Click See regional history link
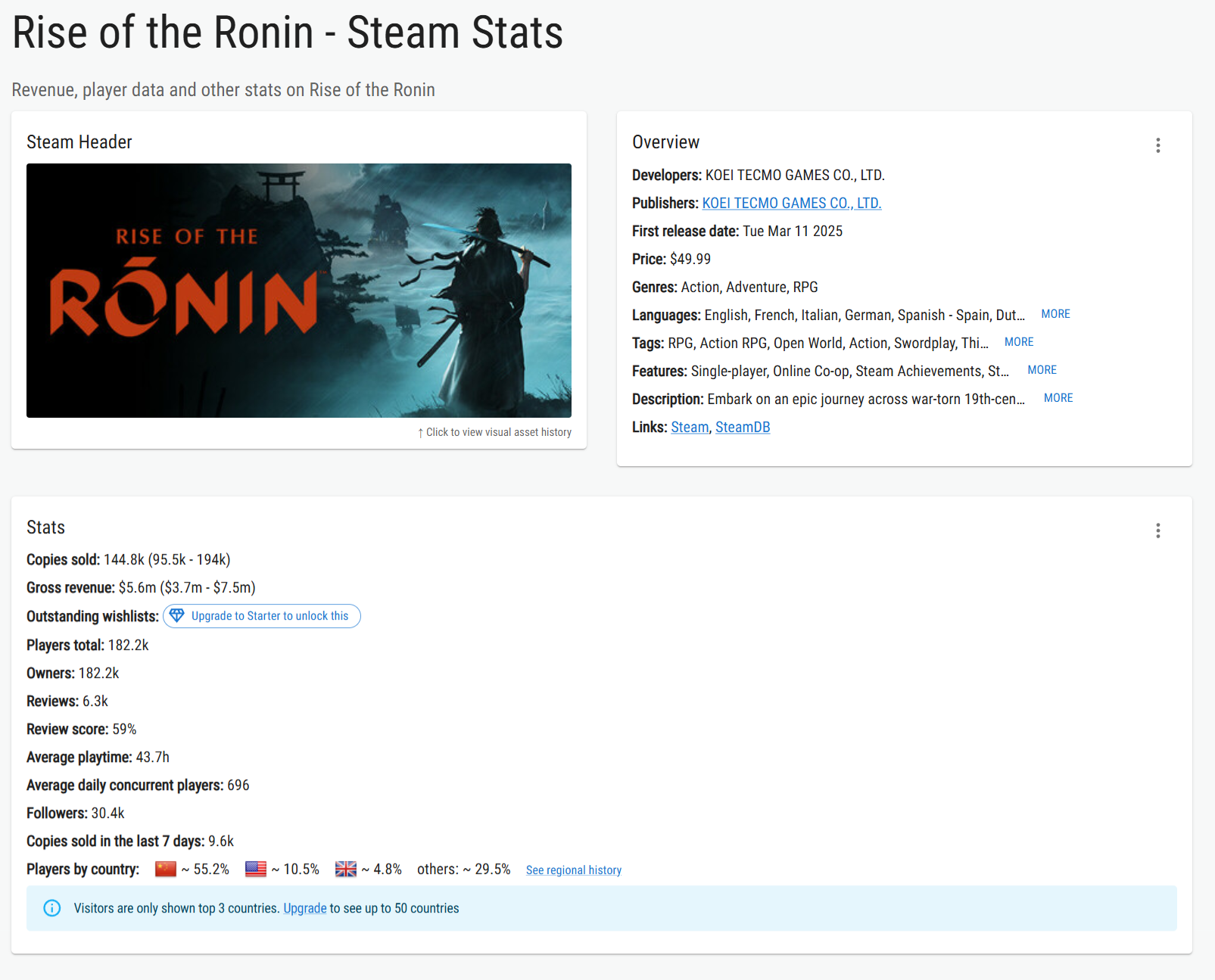This screenshot has height=980, width=1215. pos(574,870)
